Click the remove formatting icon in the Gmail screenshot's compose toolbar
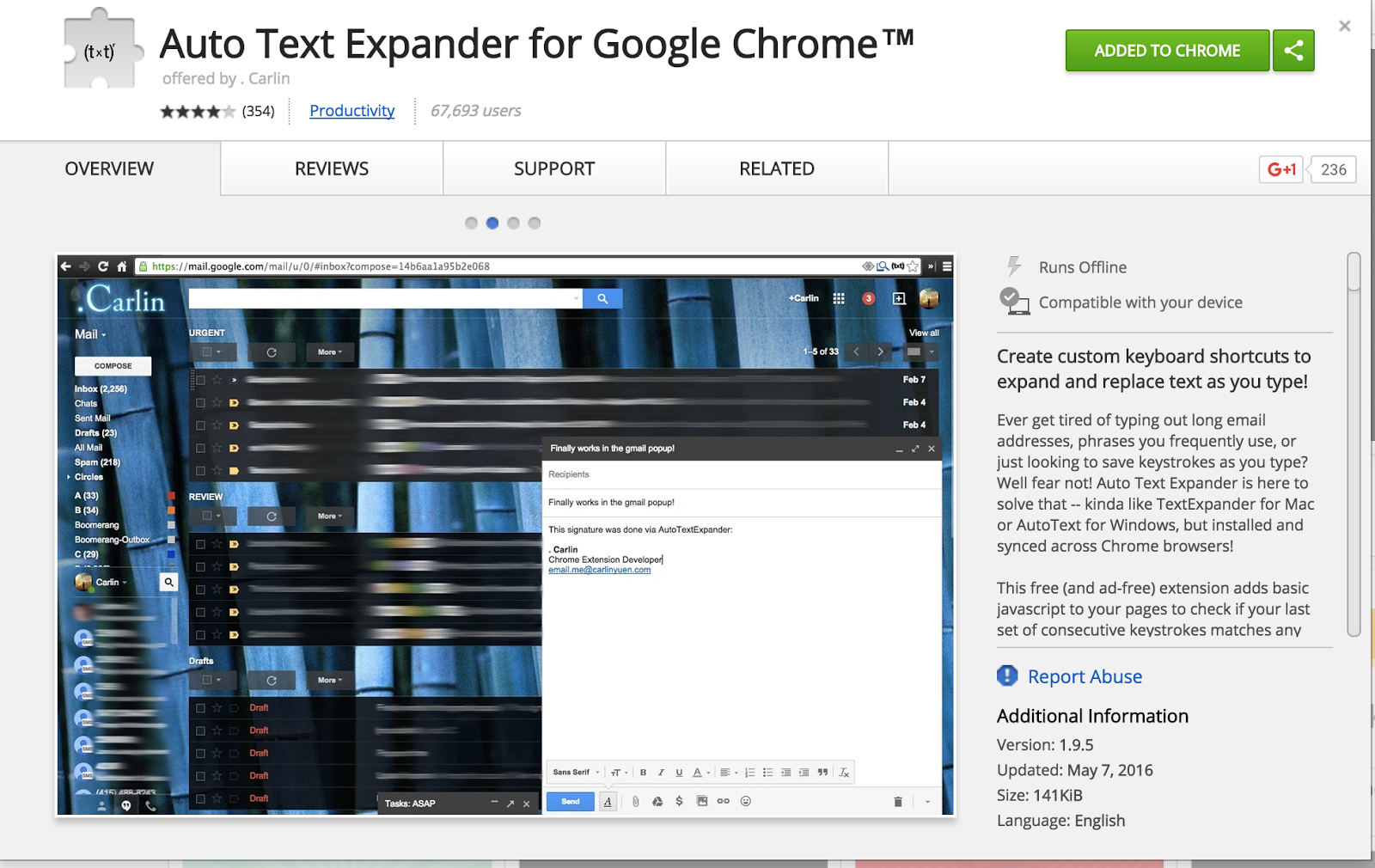This screenshot has height=868, width=1375. (844, 773)
